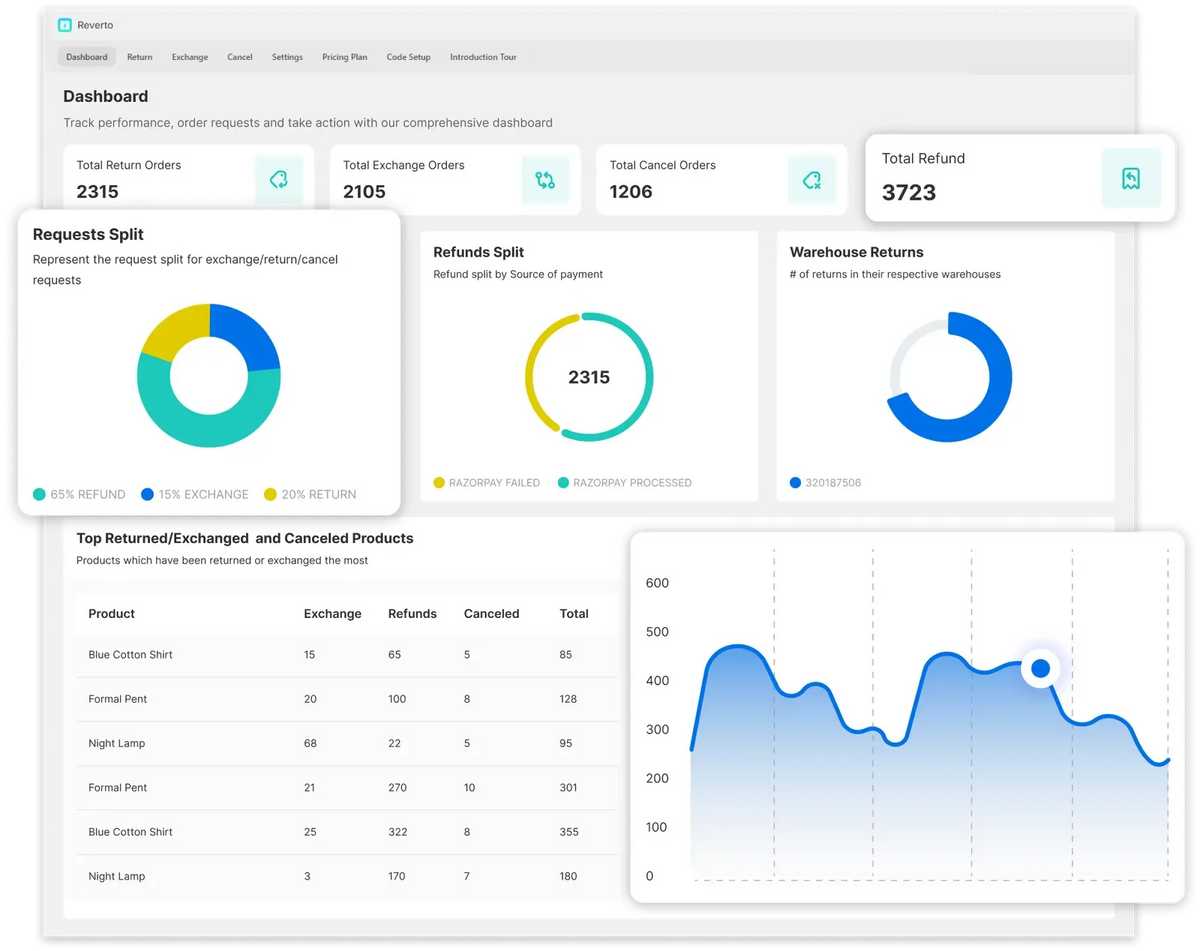This screenshot has width=1200, height=951.
Task: Select the Night Lamp row totaling 95
Action: [347, 743]
